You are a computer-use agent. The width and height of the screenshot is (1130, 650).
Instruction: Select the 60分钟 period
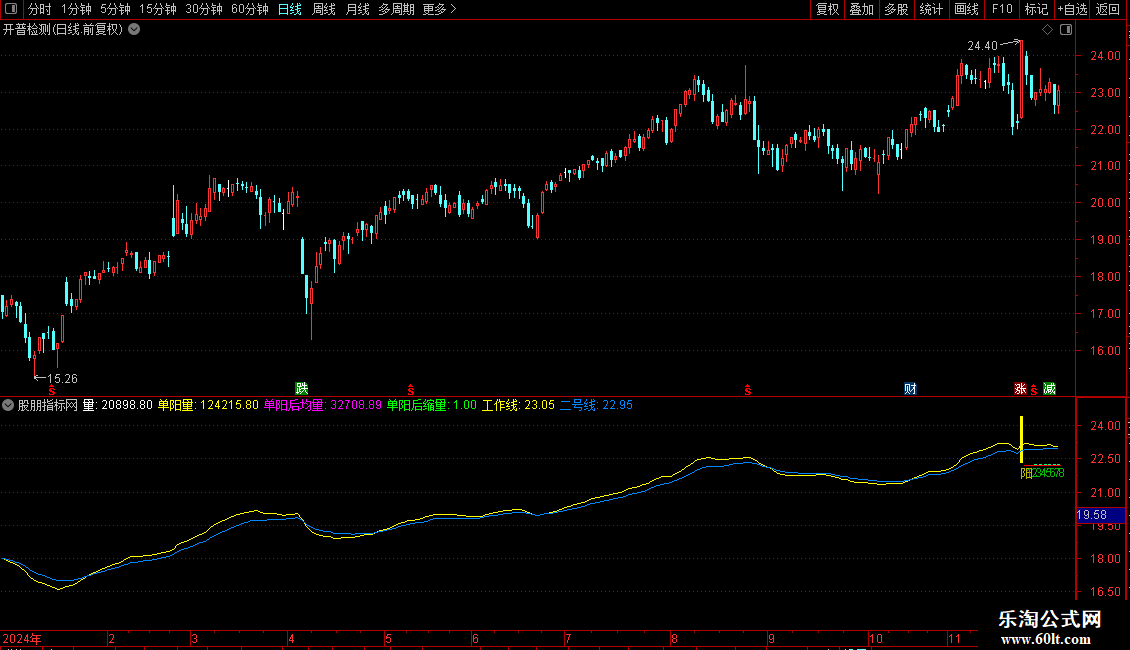(x=249, y=9)
